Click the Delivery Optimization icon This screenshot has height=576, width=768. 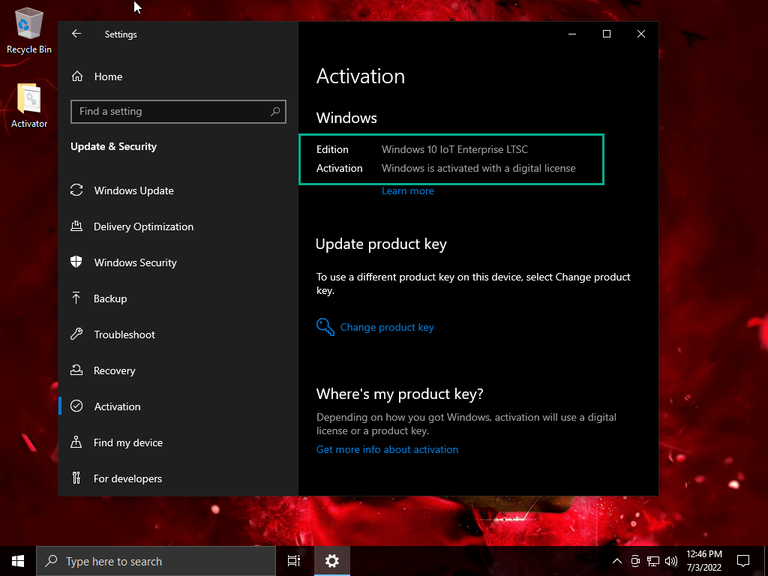click(76, 226)
